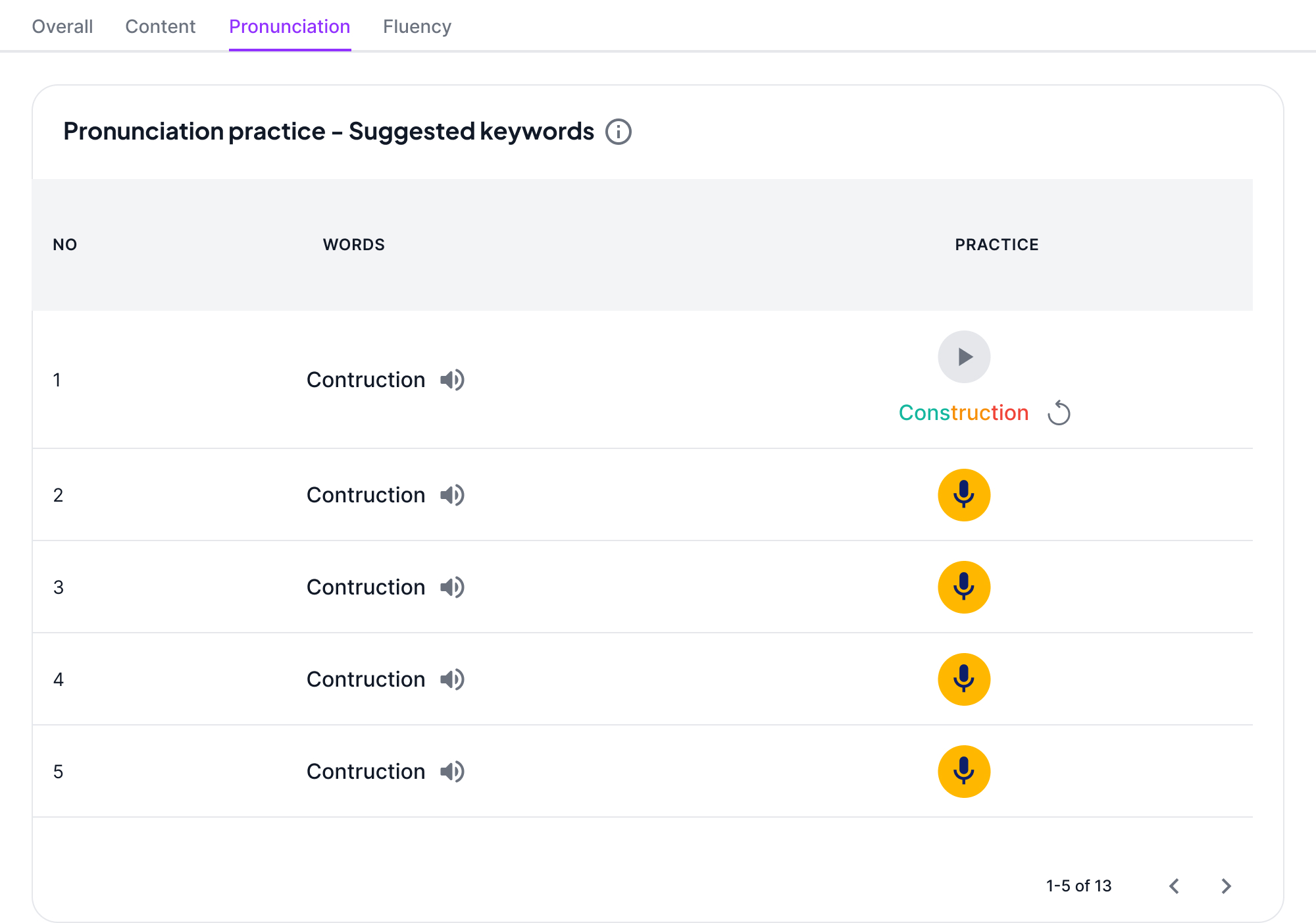
Task: Start microphone recording for row 2
Action: pyautogui.click(x=964, y=495)
